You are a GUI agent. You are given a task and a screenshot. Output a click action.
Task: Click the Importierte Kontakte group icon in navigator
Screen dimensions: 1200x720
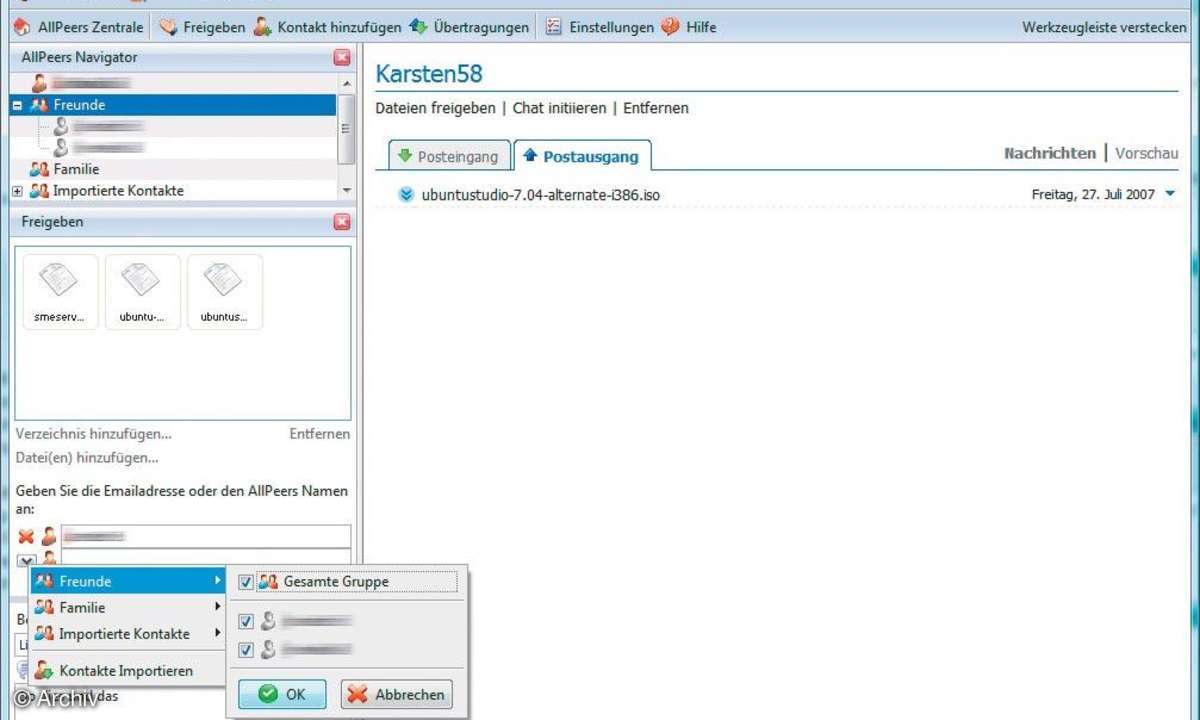[x=39, y=190]
